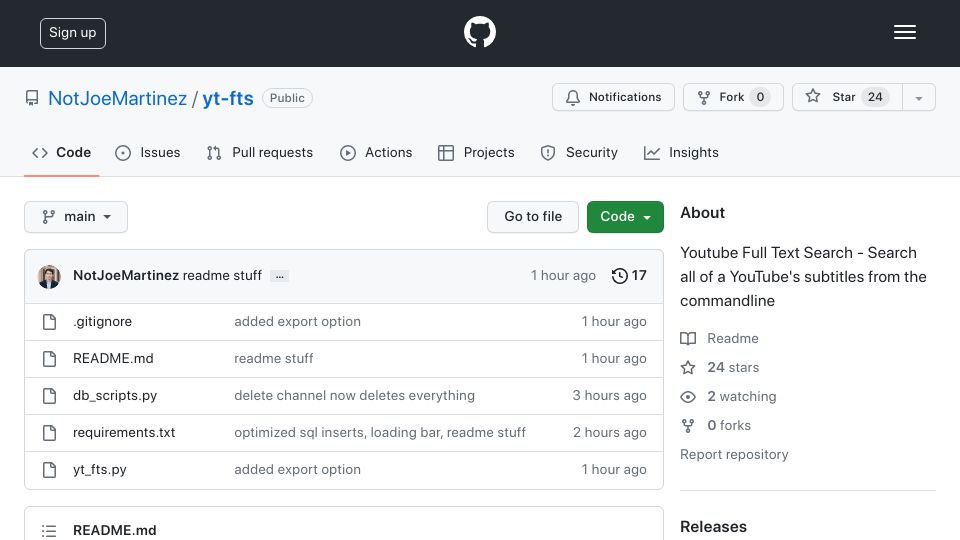
Task: Open the Security tab
Action: coord(579,152)
